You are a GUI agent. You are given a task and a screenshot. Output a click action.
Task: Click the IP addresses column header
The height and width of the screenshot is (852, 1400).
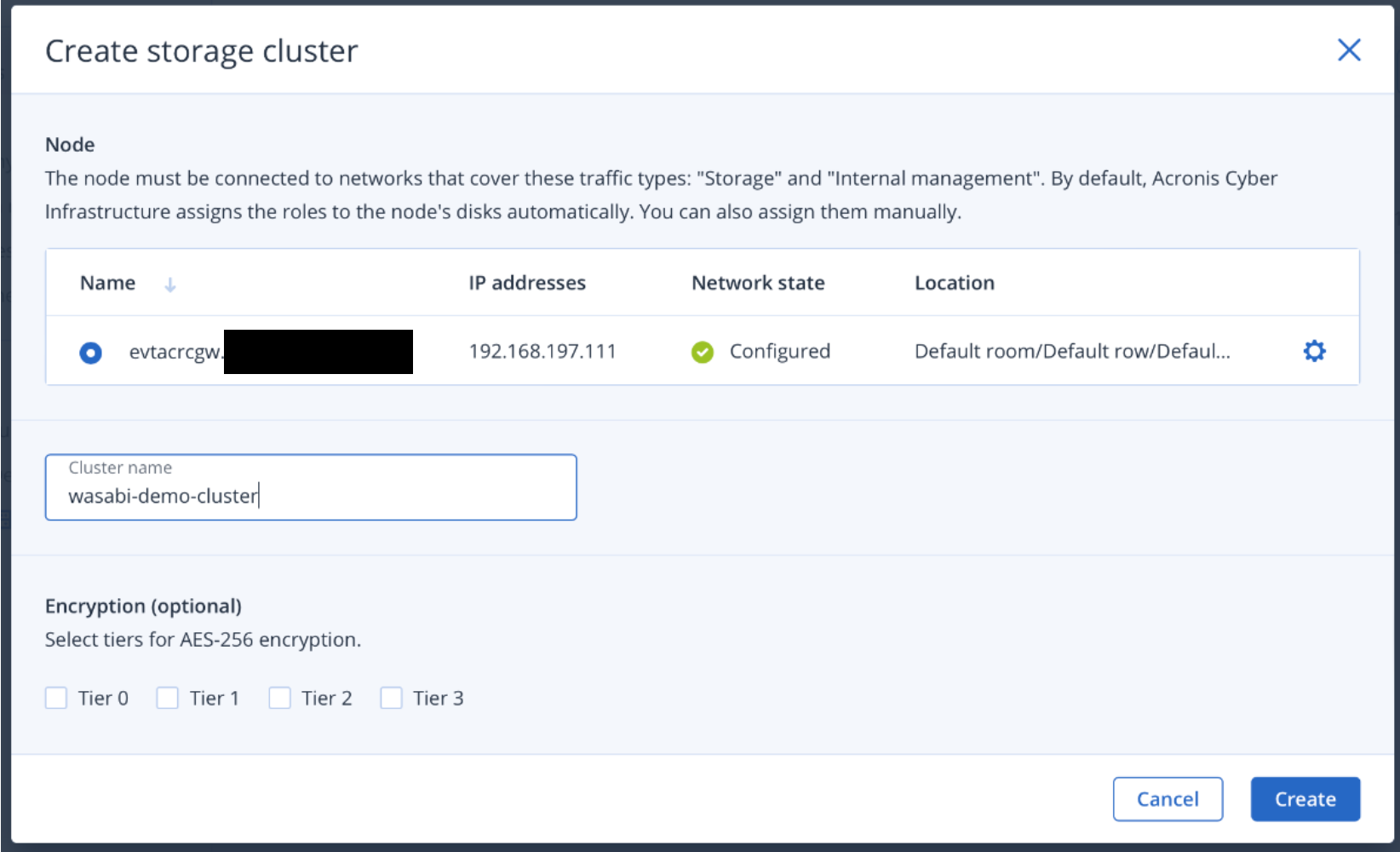(x=527, y=283)
